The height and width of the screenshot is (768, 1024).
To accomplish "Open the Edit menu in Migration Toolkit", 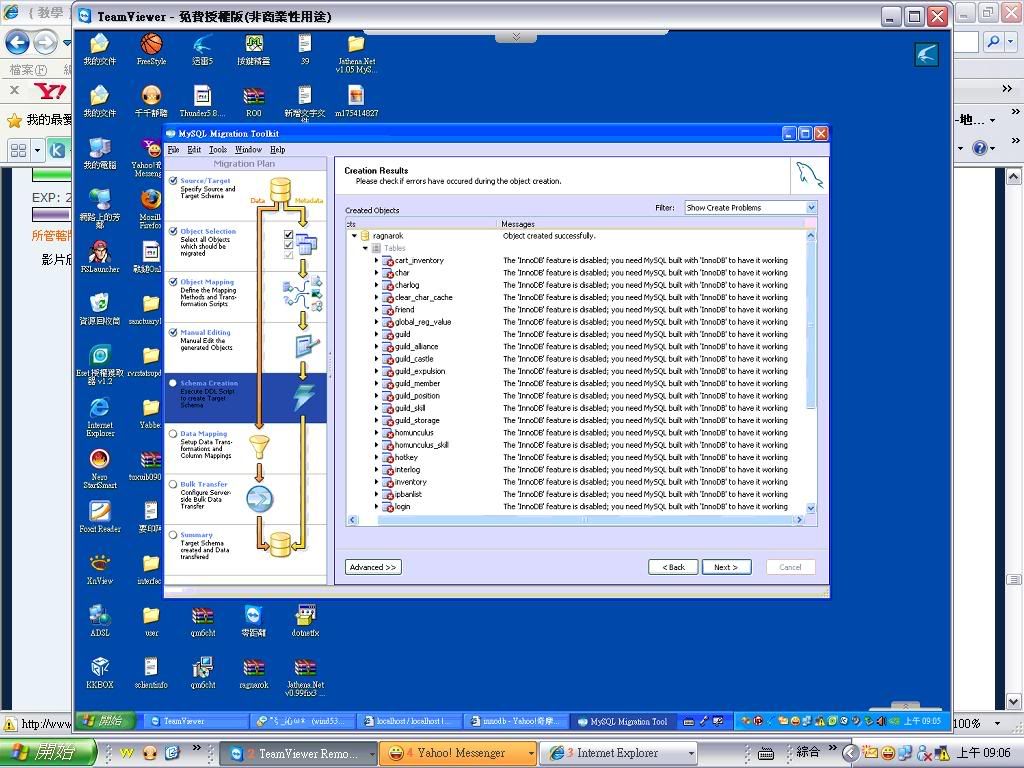I will point(194,150).
